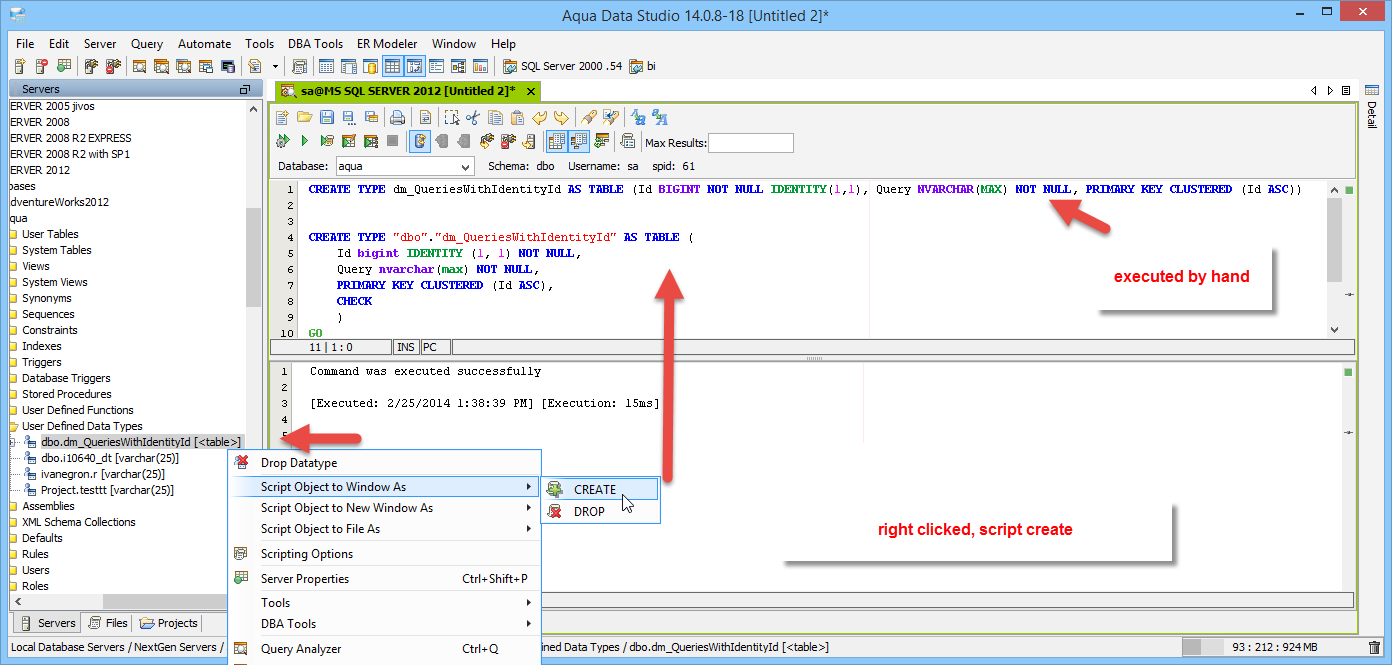Toggle the auto-commit button in query toolbar

click(x=420, y=141)
